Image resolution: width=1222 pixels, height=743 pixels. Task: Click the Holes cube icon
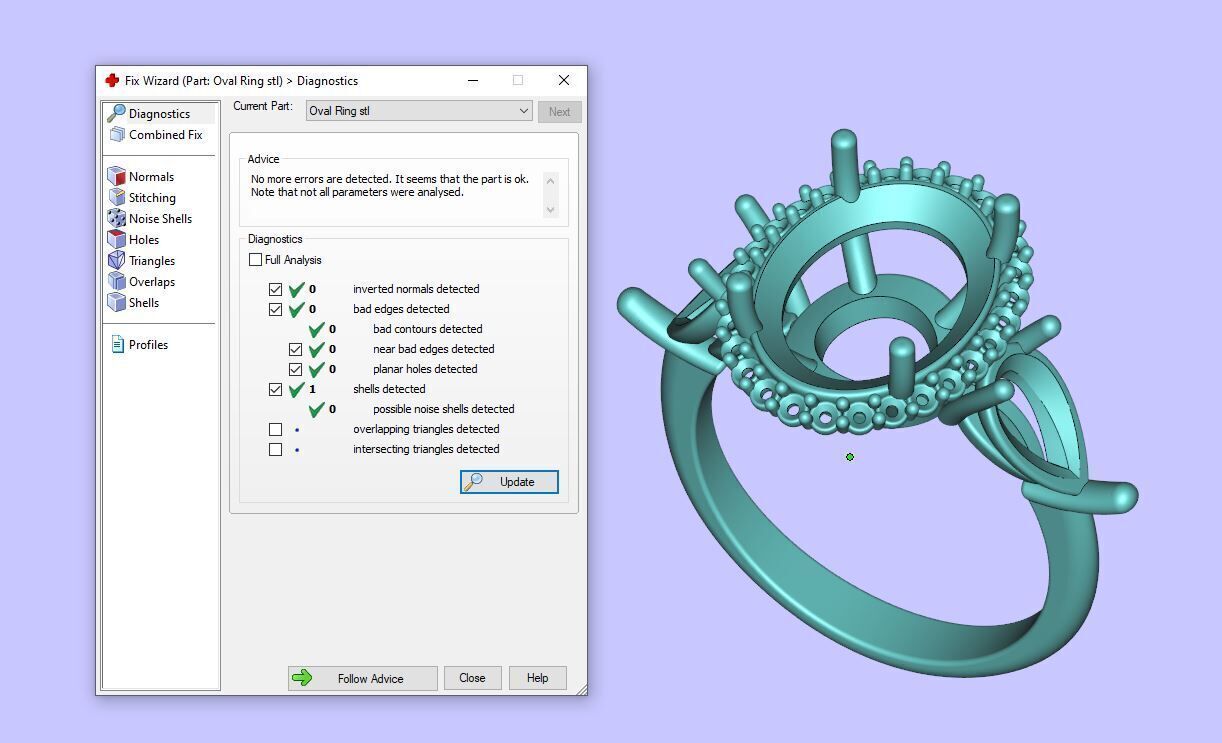coord(116,240)
